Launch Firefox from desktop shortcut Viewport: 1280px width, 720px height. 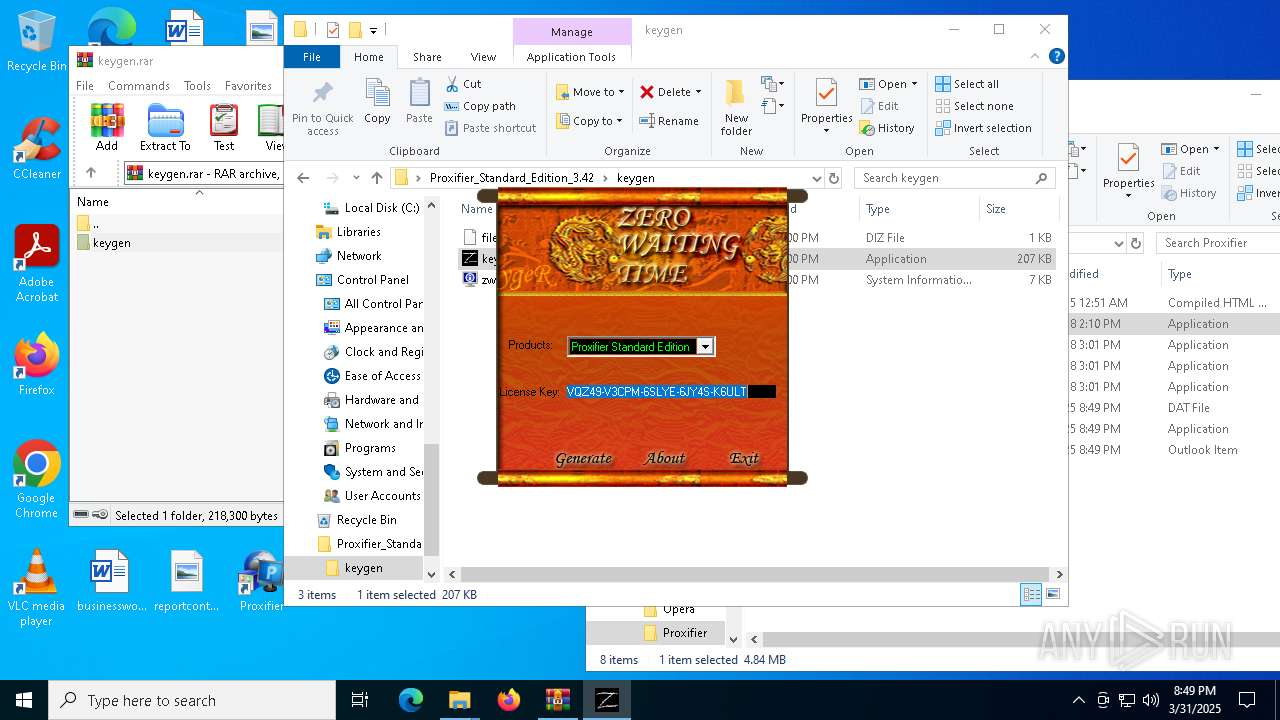[x=36, y=364]
